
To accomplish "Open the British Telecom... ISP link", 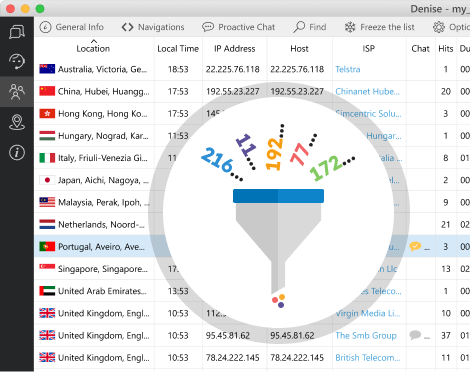I will click(x=368, y=358).
